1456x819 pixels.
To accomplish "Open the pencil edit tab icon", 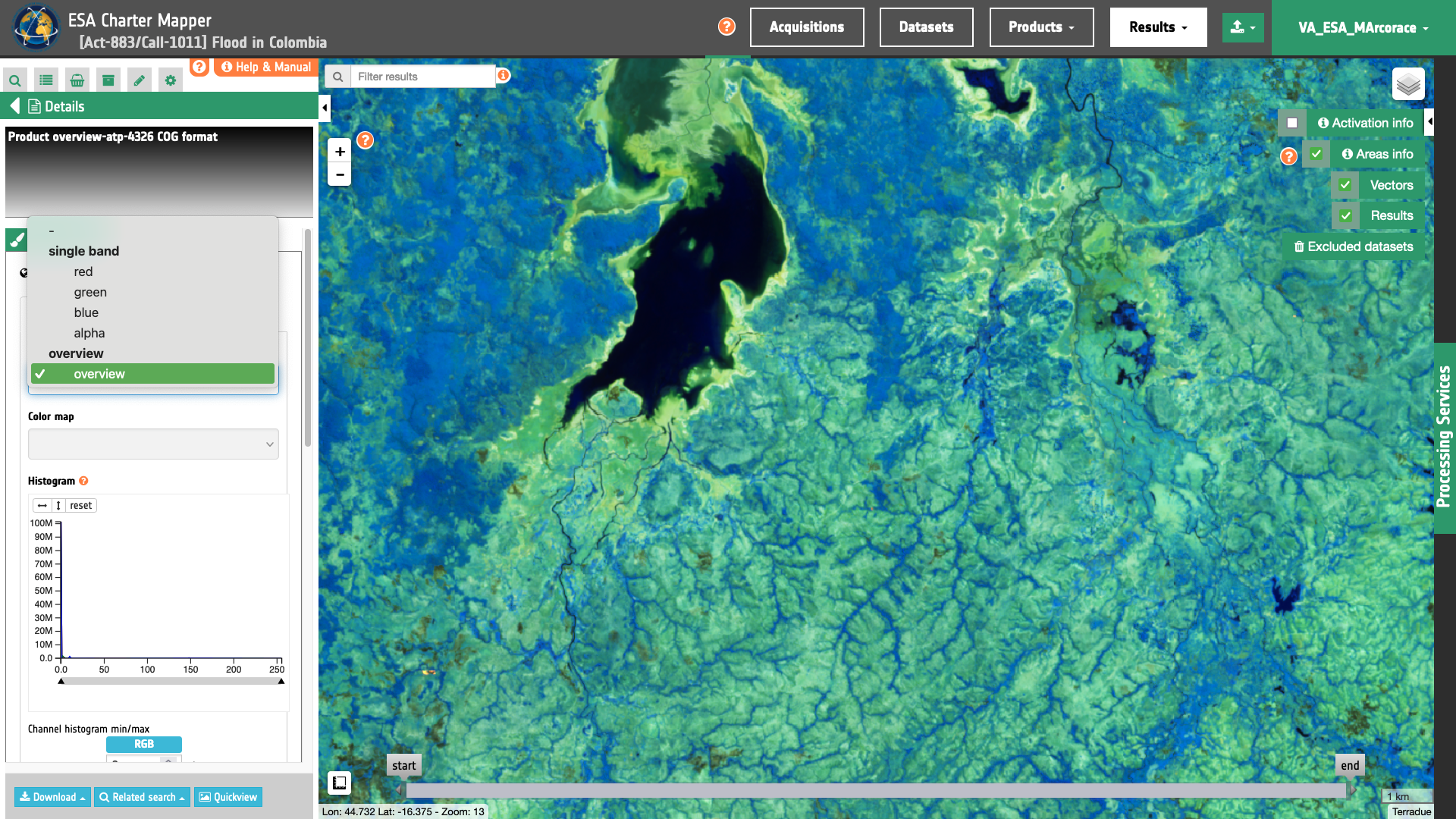I will pos(140,80).
